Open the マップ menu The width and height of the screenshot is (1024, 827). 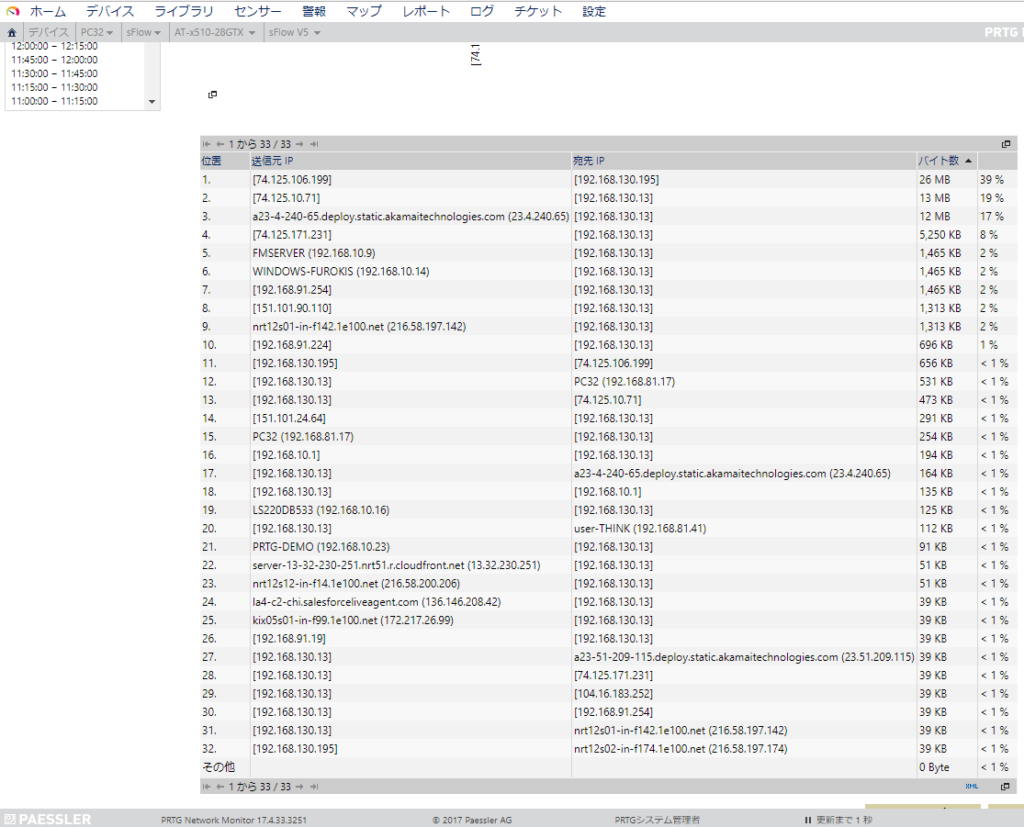click(364, 12)
